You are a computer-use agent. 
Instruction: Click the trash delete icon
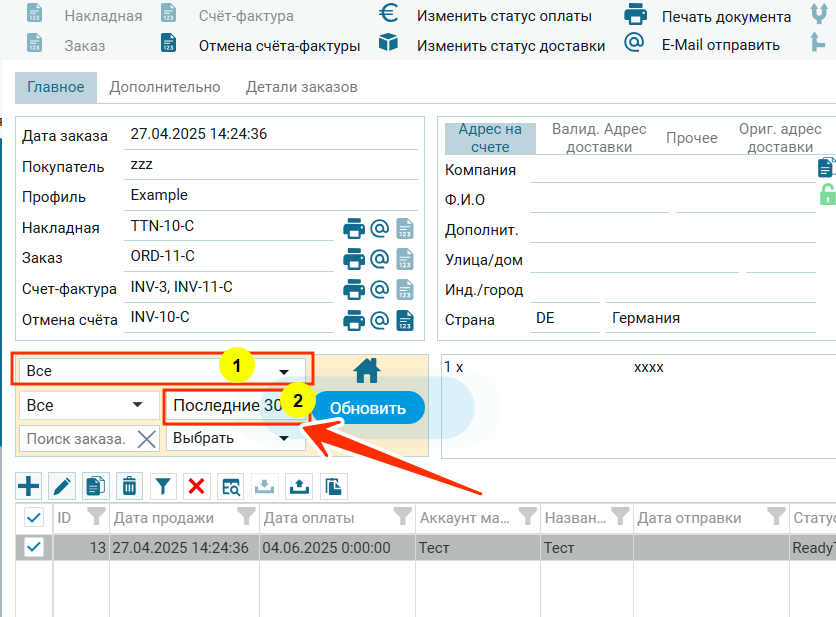pos(129,487)
